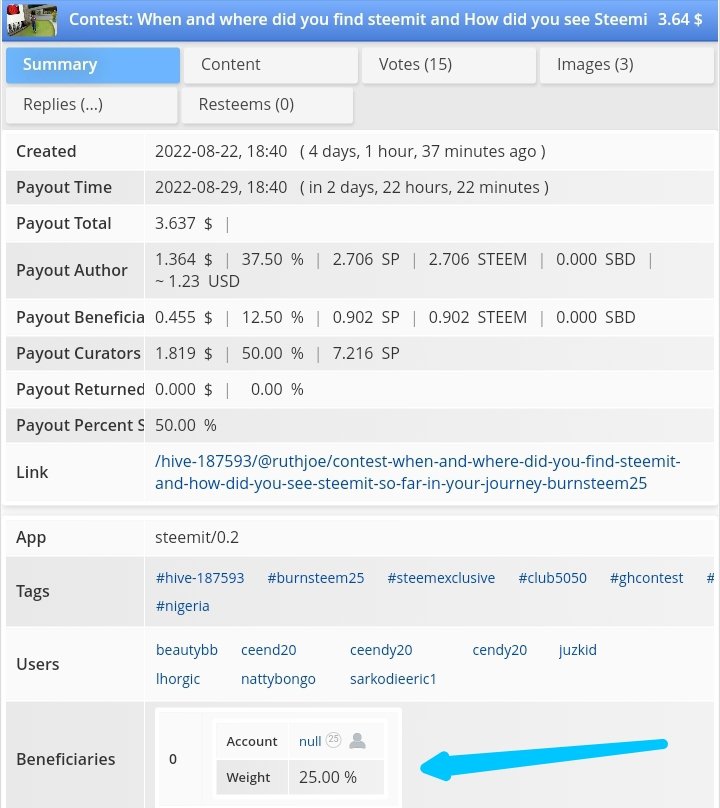Visit user juzkid
Viewport: 720px width, 808px height.
coord(577,650)
